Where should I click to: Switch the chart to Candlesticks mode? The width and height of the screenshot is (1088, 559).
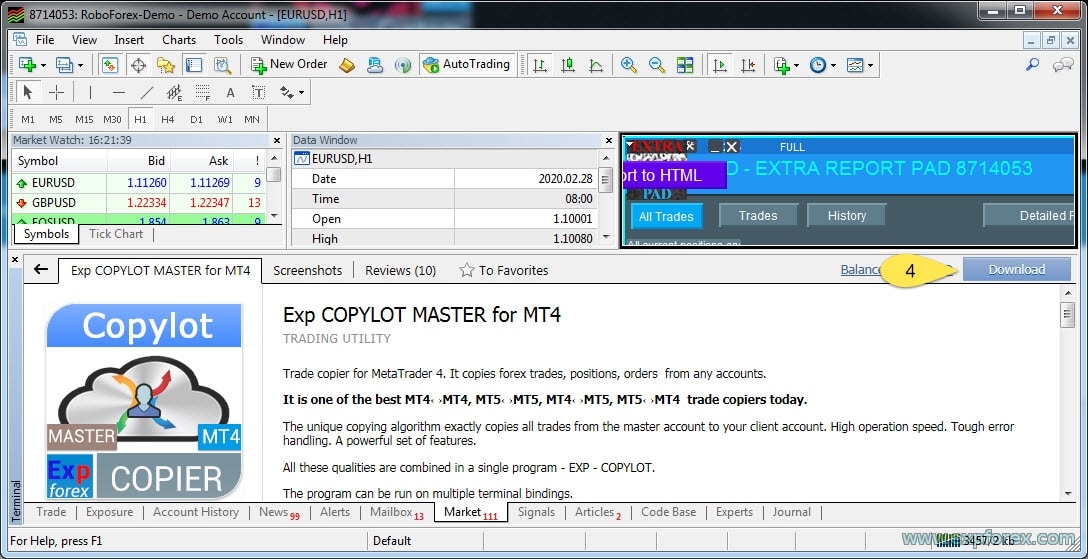[568, 65]
